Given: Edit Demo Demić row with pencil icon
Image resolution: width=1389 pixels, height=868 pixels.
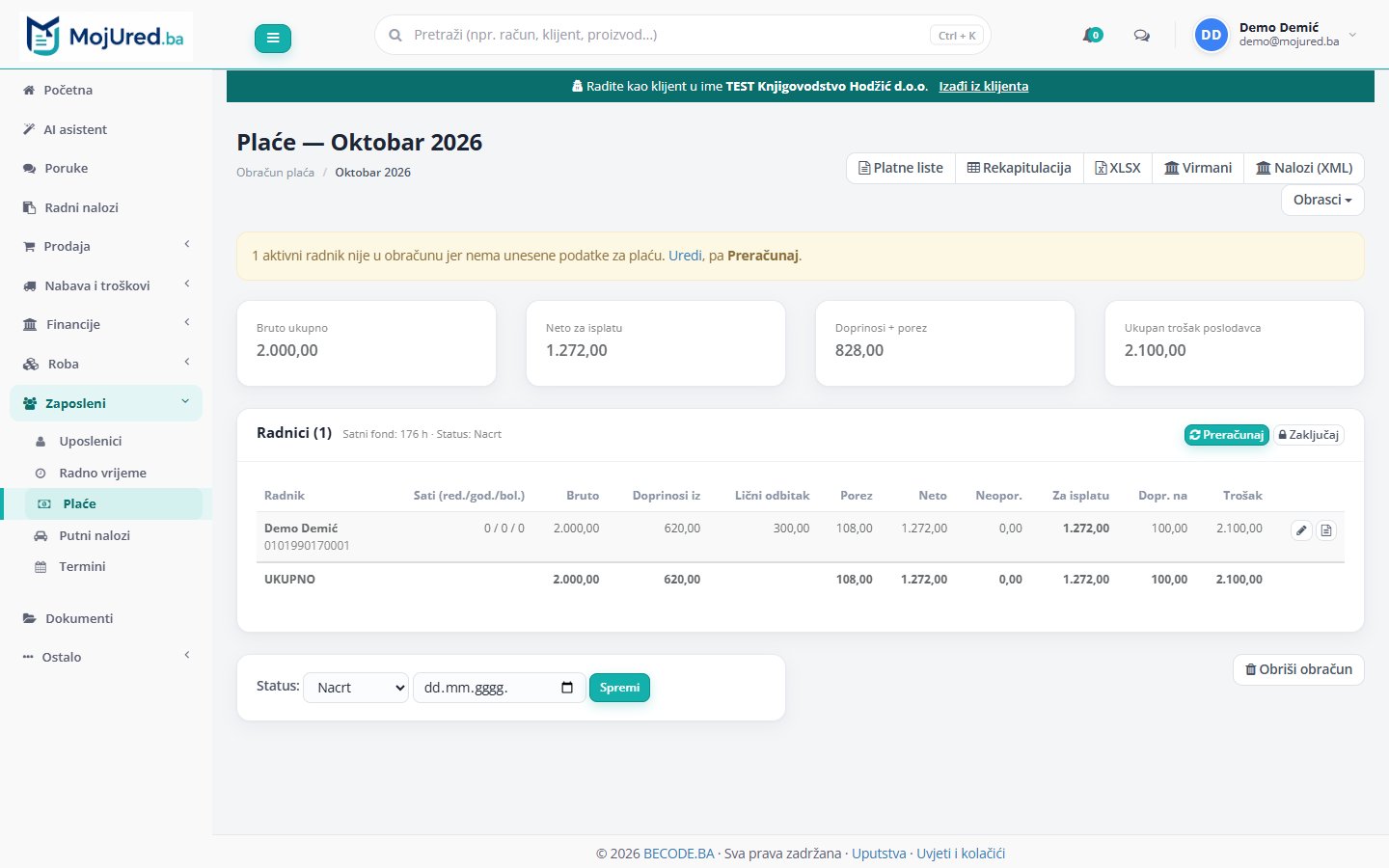Looking at the screenshot, I should [1301, 529].
